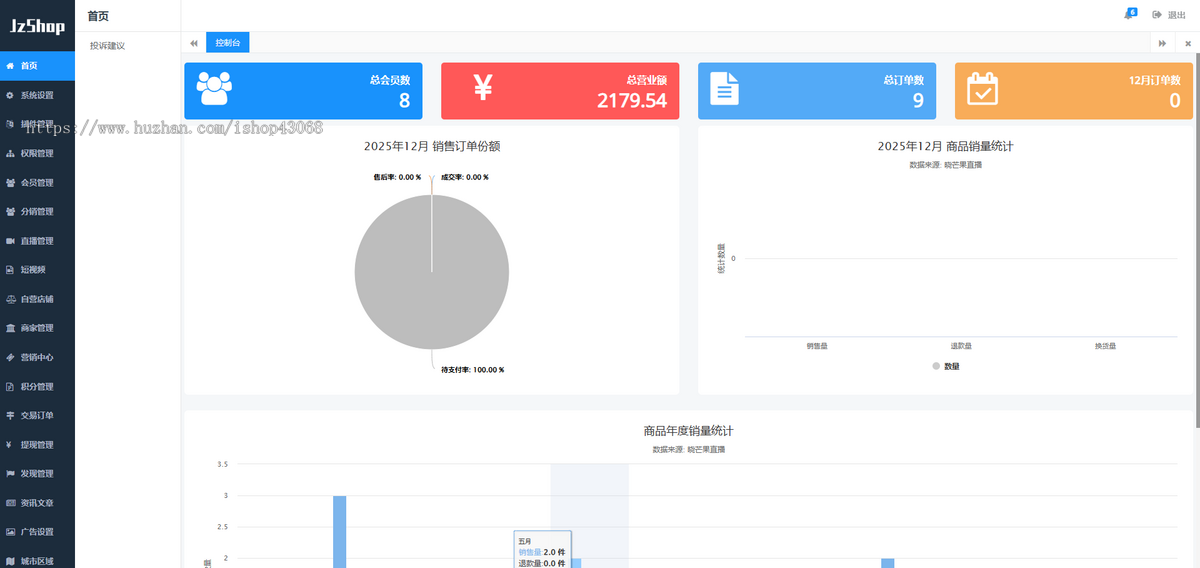Click the newspaper icon for 资讯文章
The width and height of the screenshot is (1200, 568).
(10, 502)
